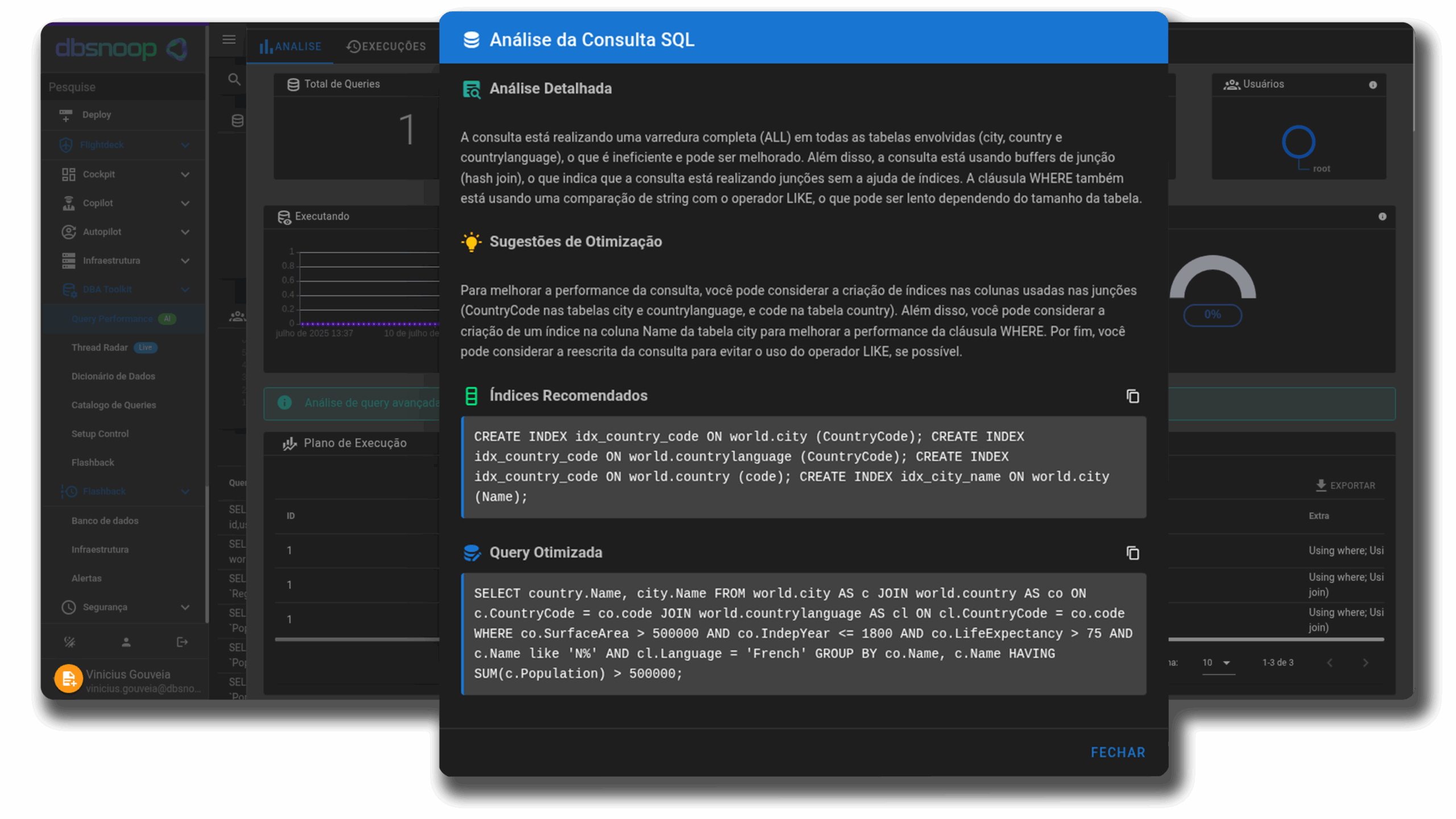1456x819 pixels.
Task: Open rows per page dropdown
Action: (1218, 663)
